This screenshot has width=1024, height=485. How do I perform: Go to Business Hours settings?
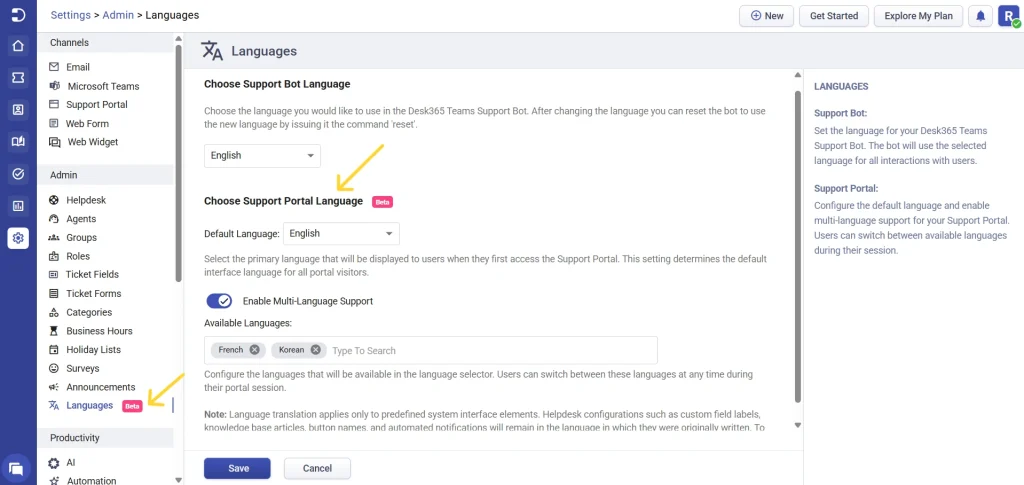point(99,331)
